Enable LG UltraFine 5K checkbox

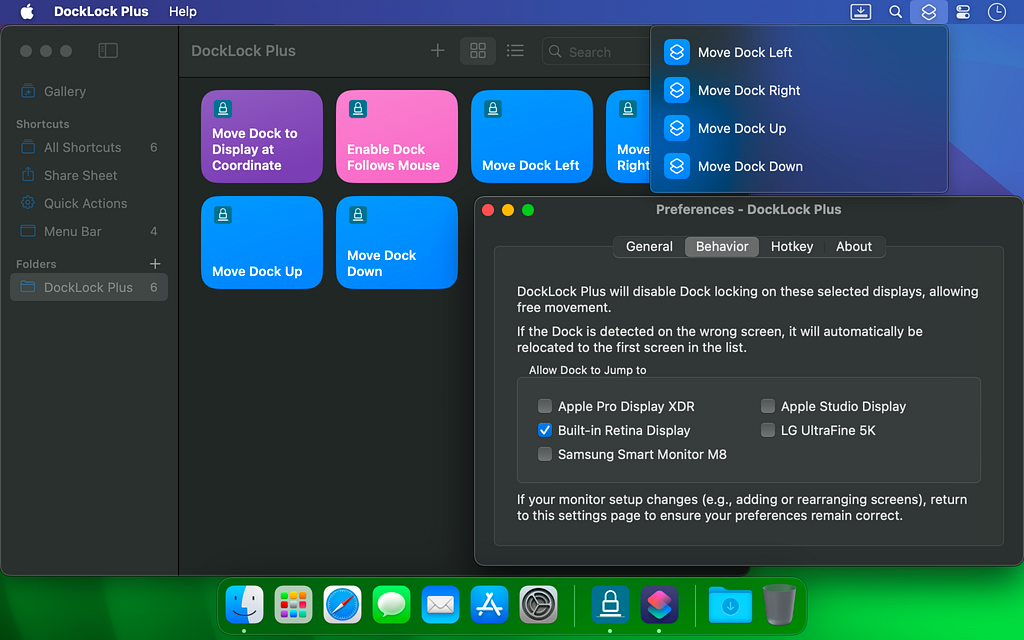[768, 430]
